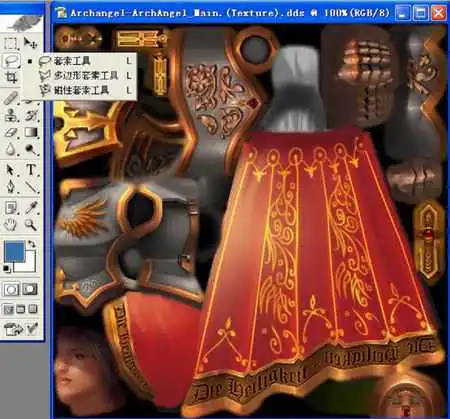Image resolution: width=450 pixels, height=419 pixels.
Task: Select the Rectangular Marquee tool
Action: [11, 43]
